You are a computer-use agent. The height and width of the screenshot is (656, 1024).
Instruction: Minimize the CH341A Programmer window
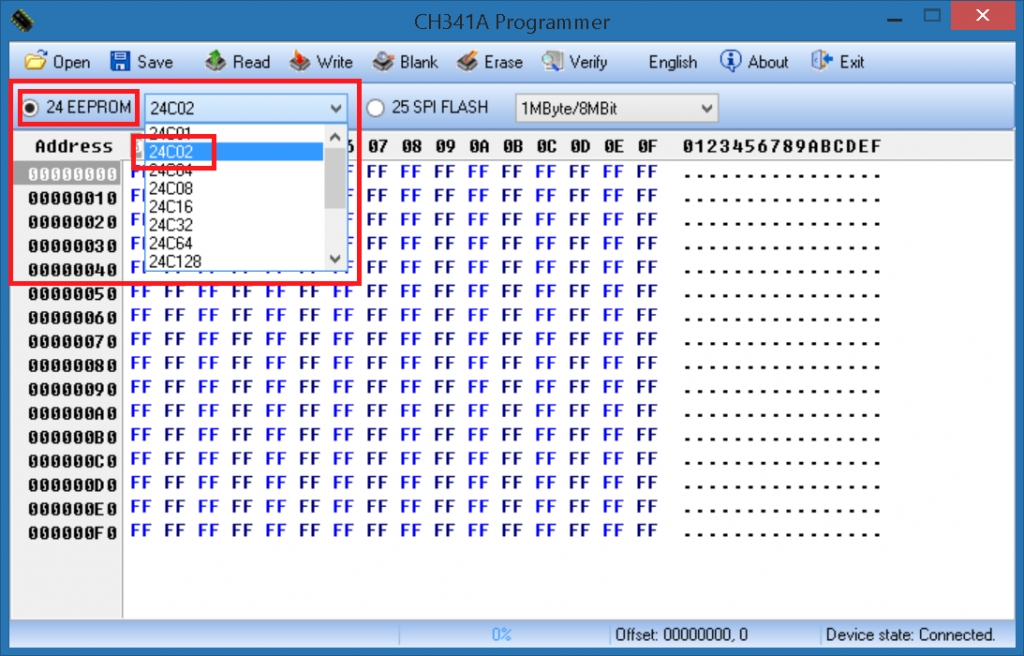(x=895, y=18)
